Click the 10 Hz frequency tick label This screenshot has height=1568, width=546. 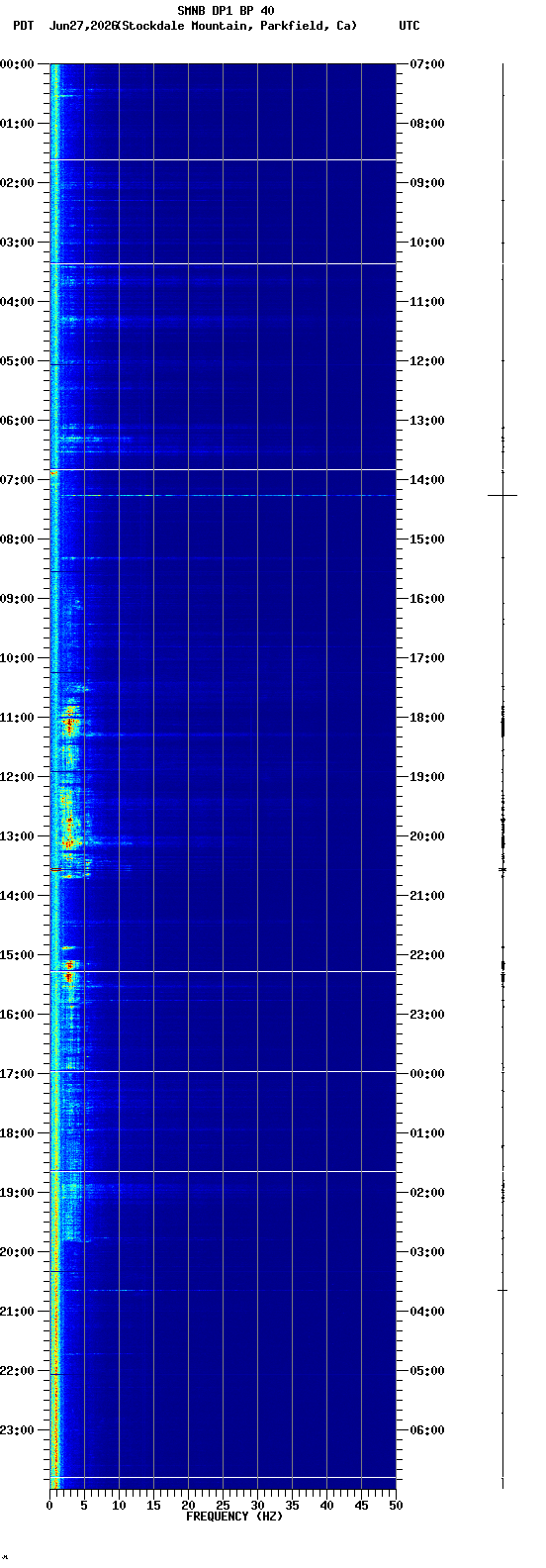click(119, 1506)
